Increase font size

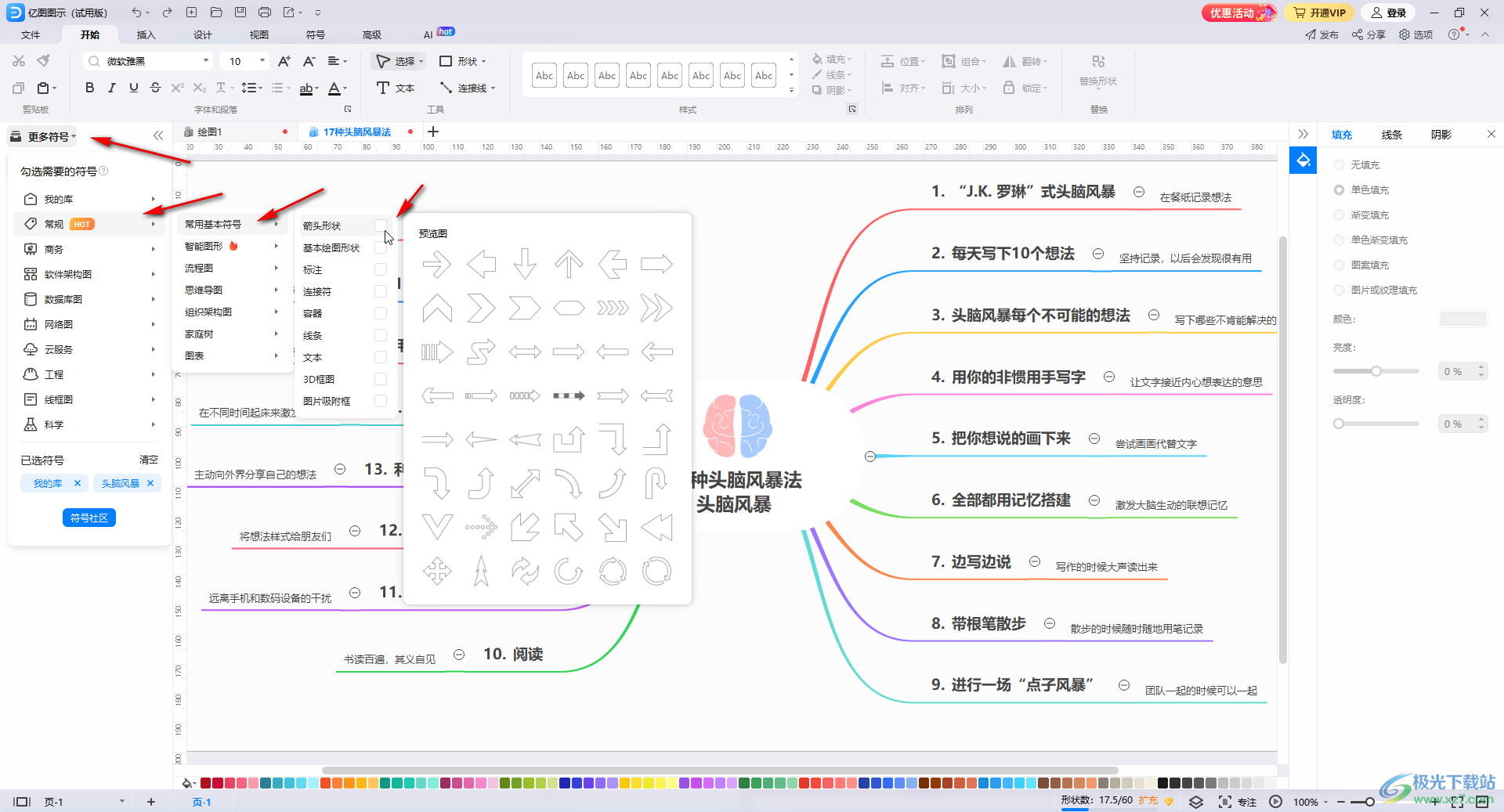284,61
